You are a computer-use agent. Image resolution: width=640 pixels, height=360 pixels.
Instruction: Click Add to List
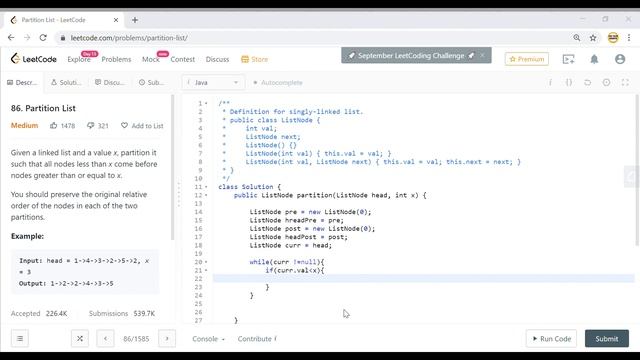coord(142,126)
